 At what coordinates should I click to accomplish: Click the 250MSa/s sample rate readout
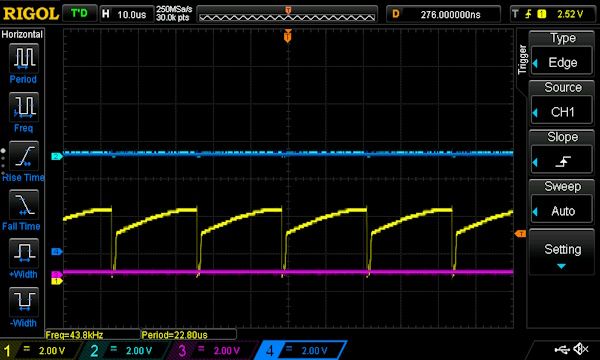coord(174,9)
